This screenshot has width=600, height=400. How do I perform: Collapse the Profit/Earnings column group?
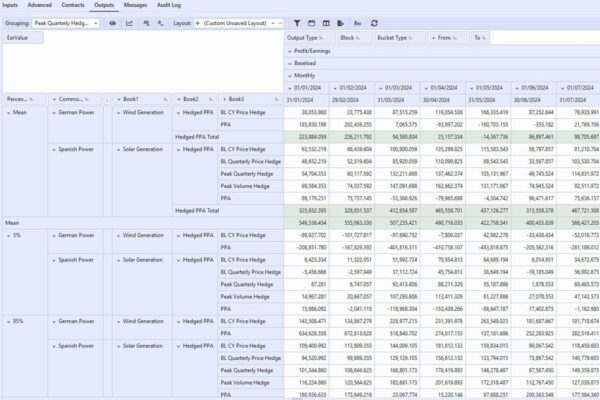tap(290, 51)
